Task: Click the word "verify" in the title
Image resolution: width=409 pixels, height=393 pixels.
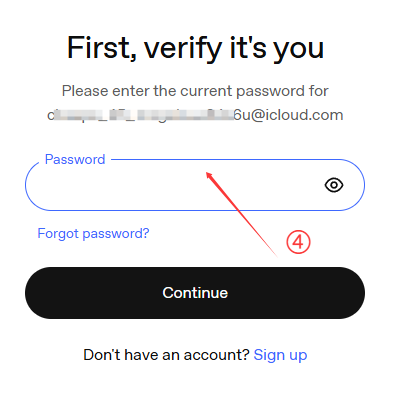Action: [183, 49]
